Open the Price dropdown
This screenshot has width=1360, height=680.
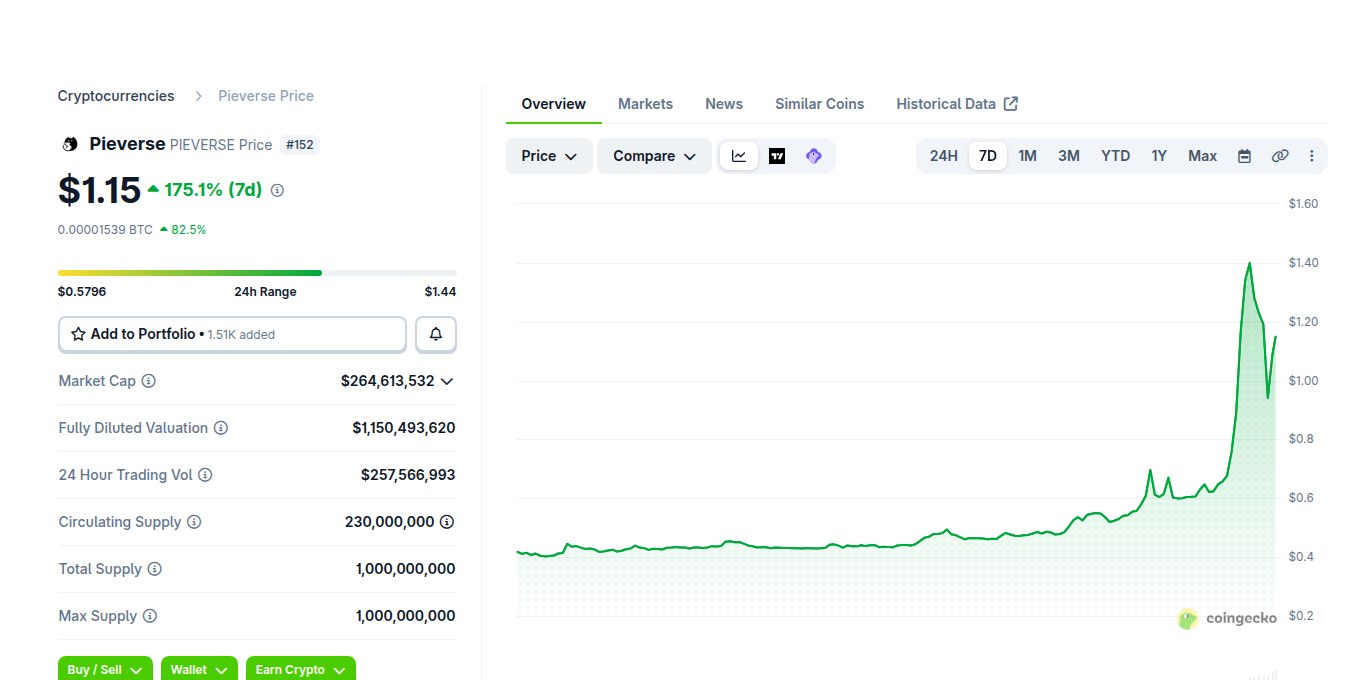(550, 156)
